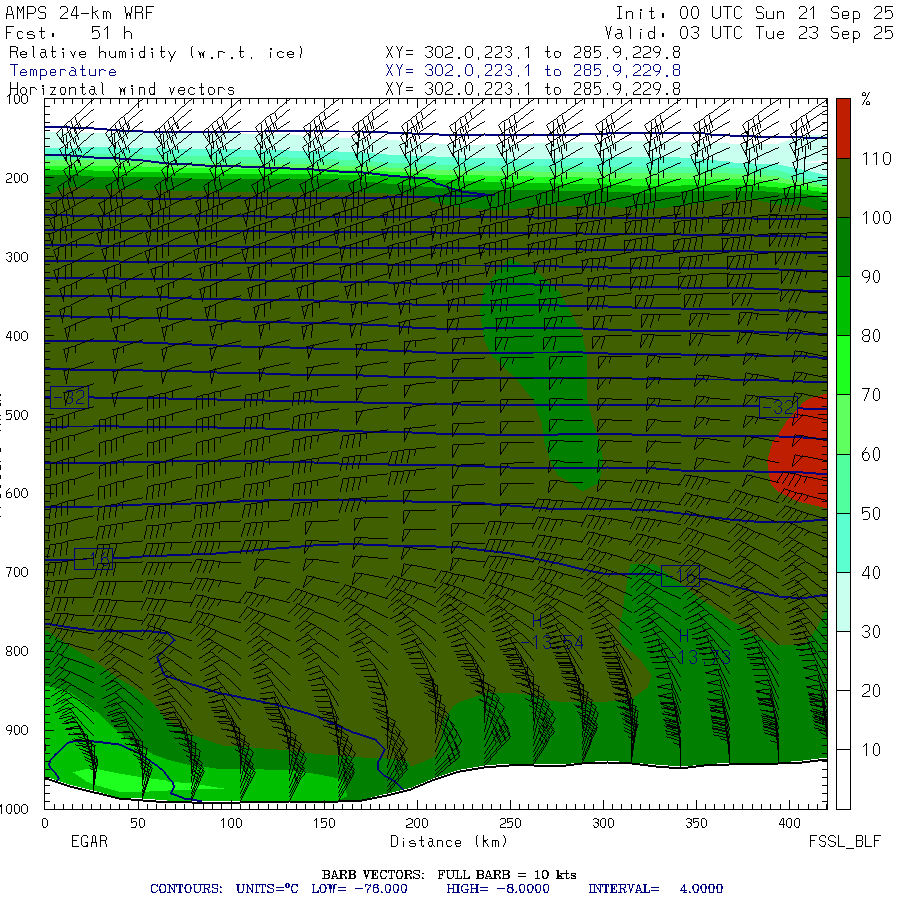Select the 'CONTOURS: UNITS=°C' text
Viewport: 900px width, 900px height.
[x=224, y=889]
